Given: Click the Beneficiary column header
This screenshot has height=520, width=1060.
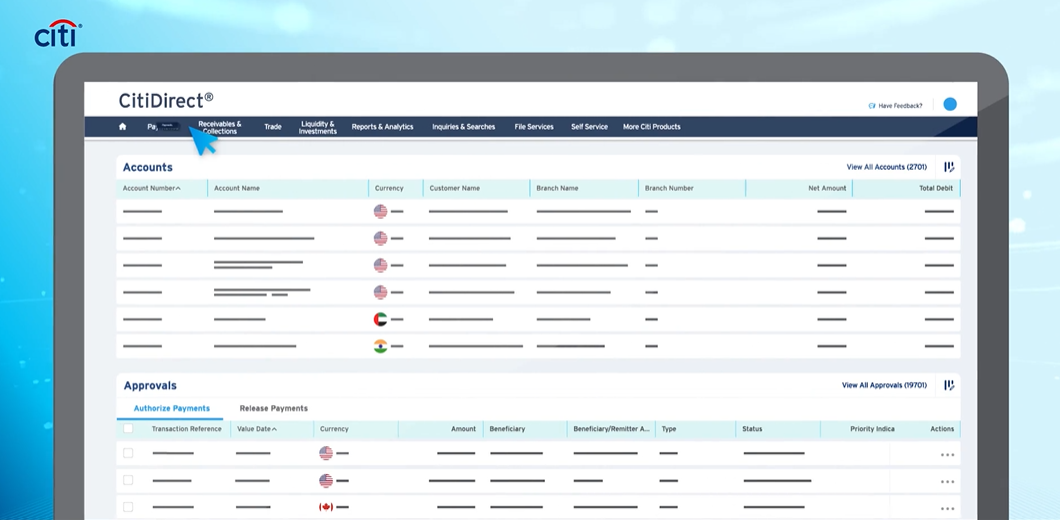Looking at the screenshot, I should pyautogui.click(x=507, y=429).
